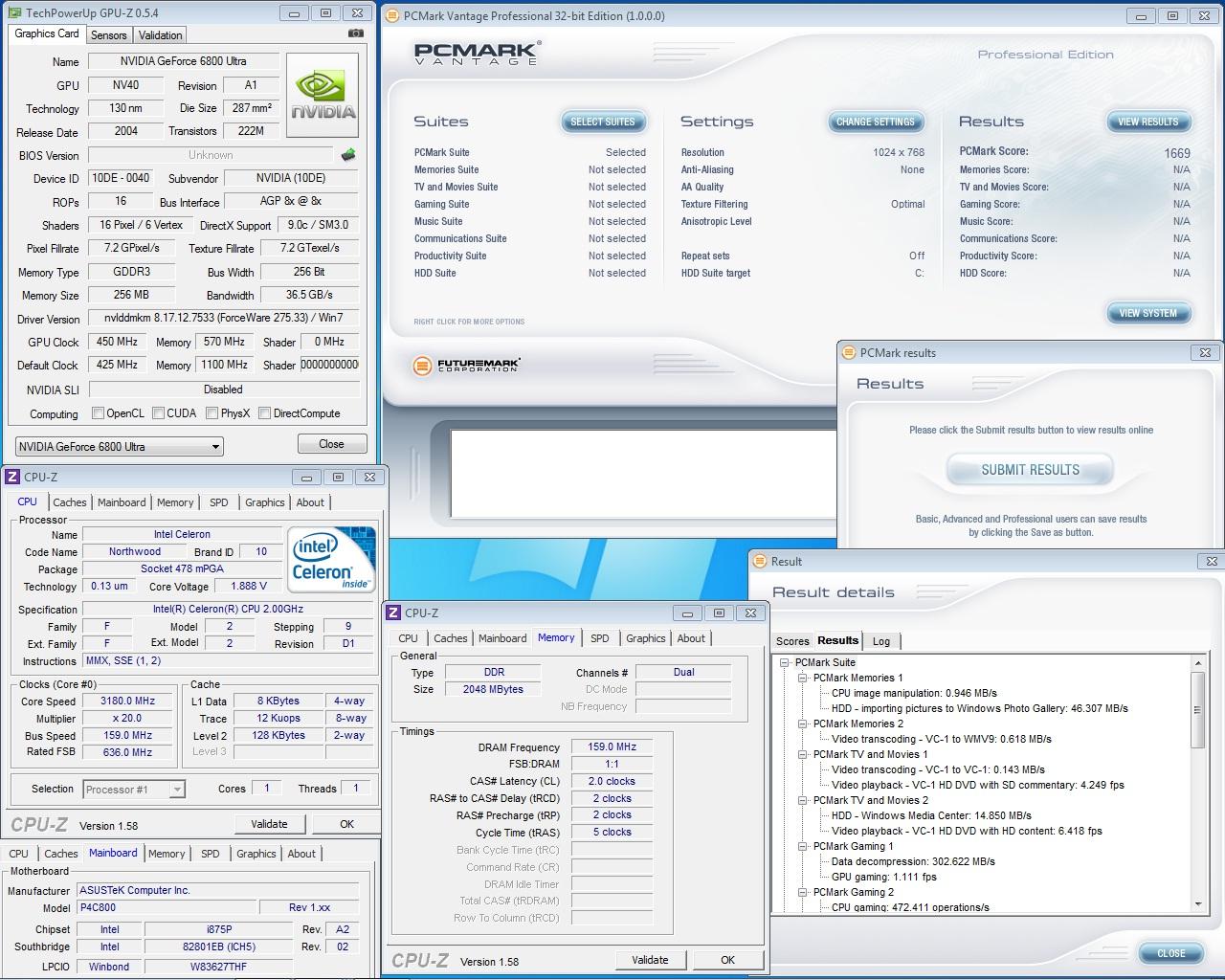
Task: Click the DRAM Frequency 159.0 MHz value
Action: pos(612,747)
